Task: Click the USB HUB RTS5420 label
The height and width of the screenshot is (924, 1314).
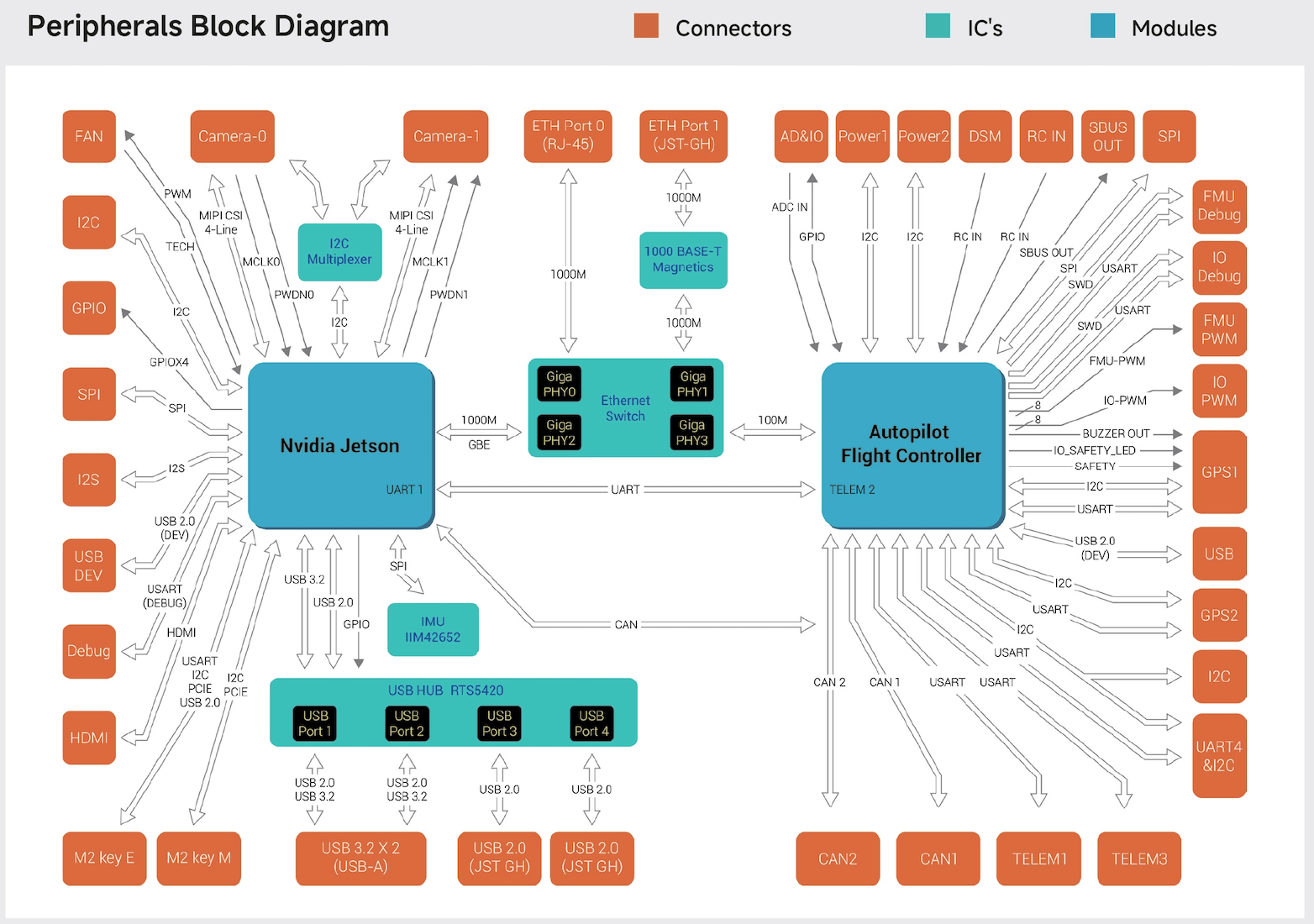Action: click(446, 690)
